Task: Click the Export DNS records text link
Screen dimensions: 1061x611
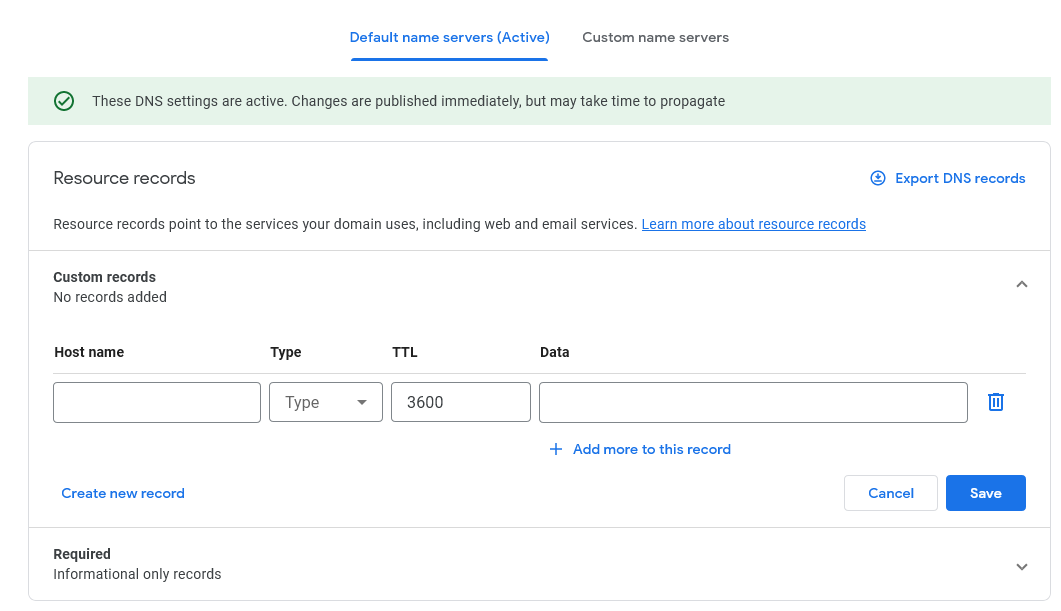Action: point(960,178)
